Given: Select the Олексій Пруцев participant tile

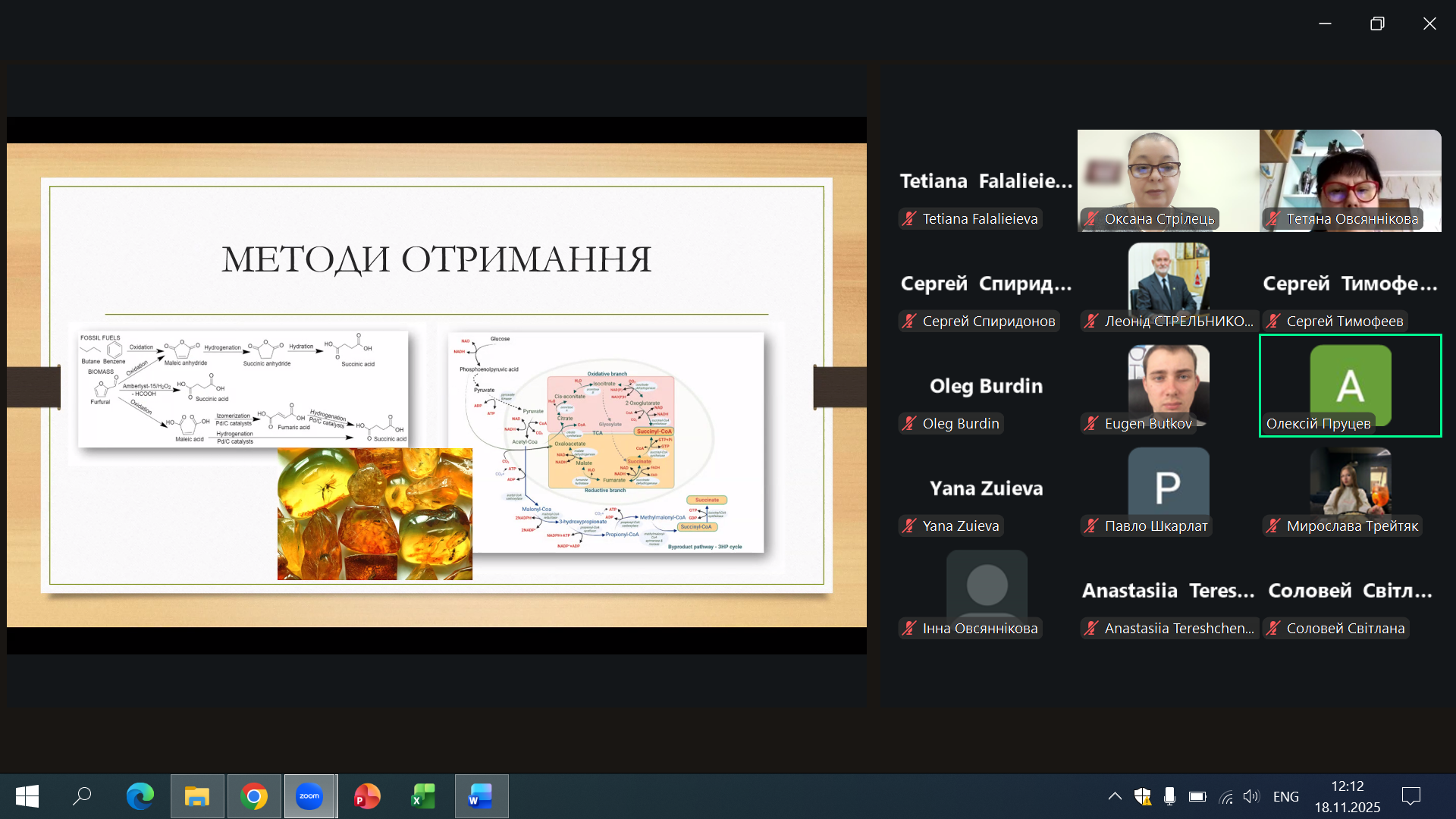Looking at the screenshot, I should coord(1350,385).
